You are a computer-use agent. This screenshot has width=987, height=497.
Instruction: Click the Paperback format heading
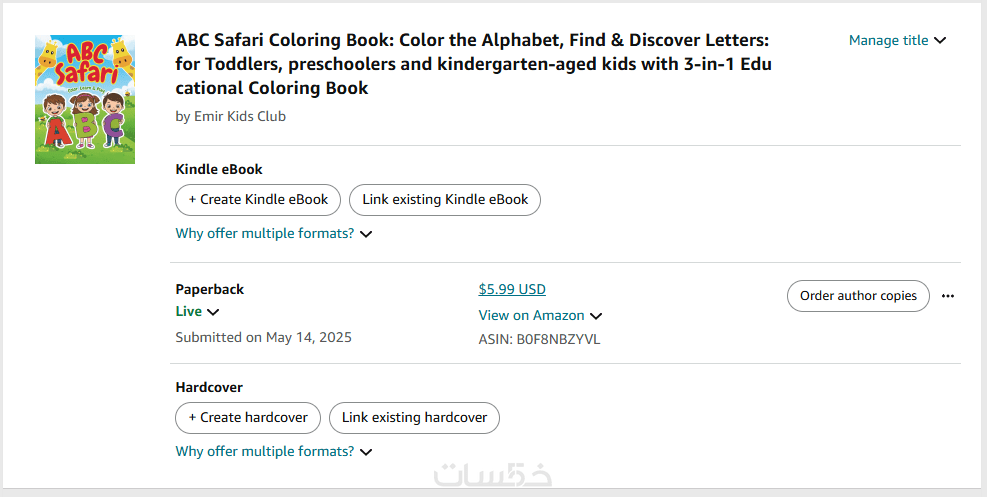[210, 290]
